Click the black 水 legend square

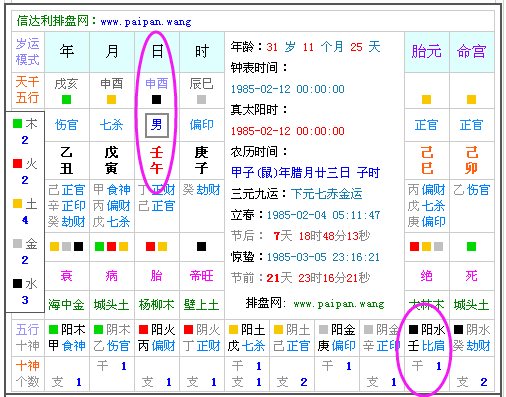click(17, 284)
